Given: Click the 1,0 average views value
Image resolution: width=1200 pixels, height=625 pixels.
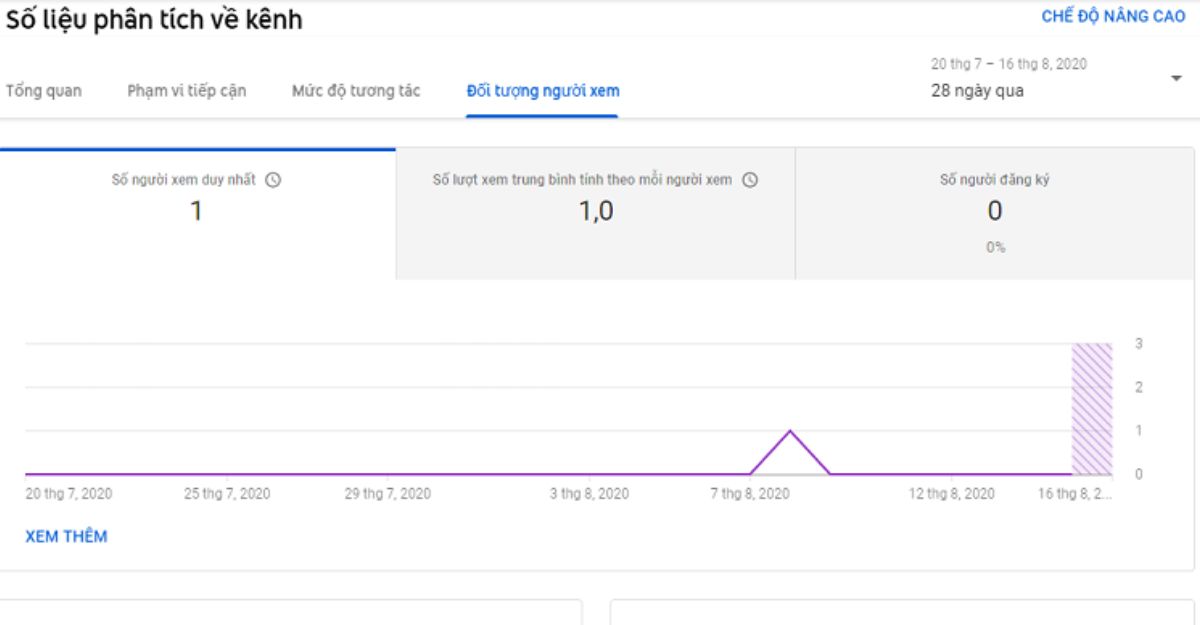Looking at the screenshot, I should [596, 211].
